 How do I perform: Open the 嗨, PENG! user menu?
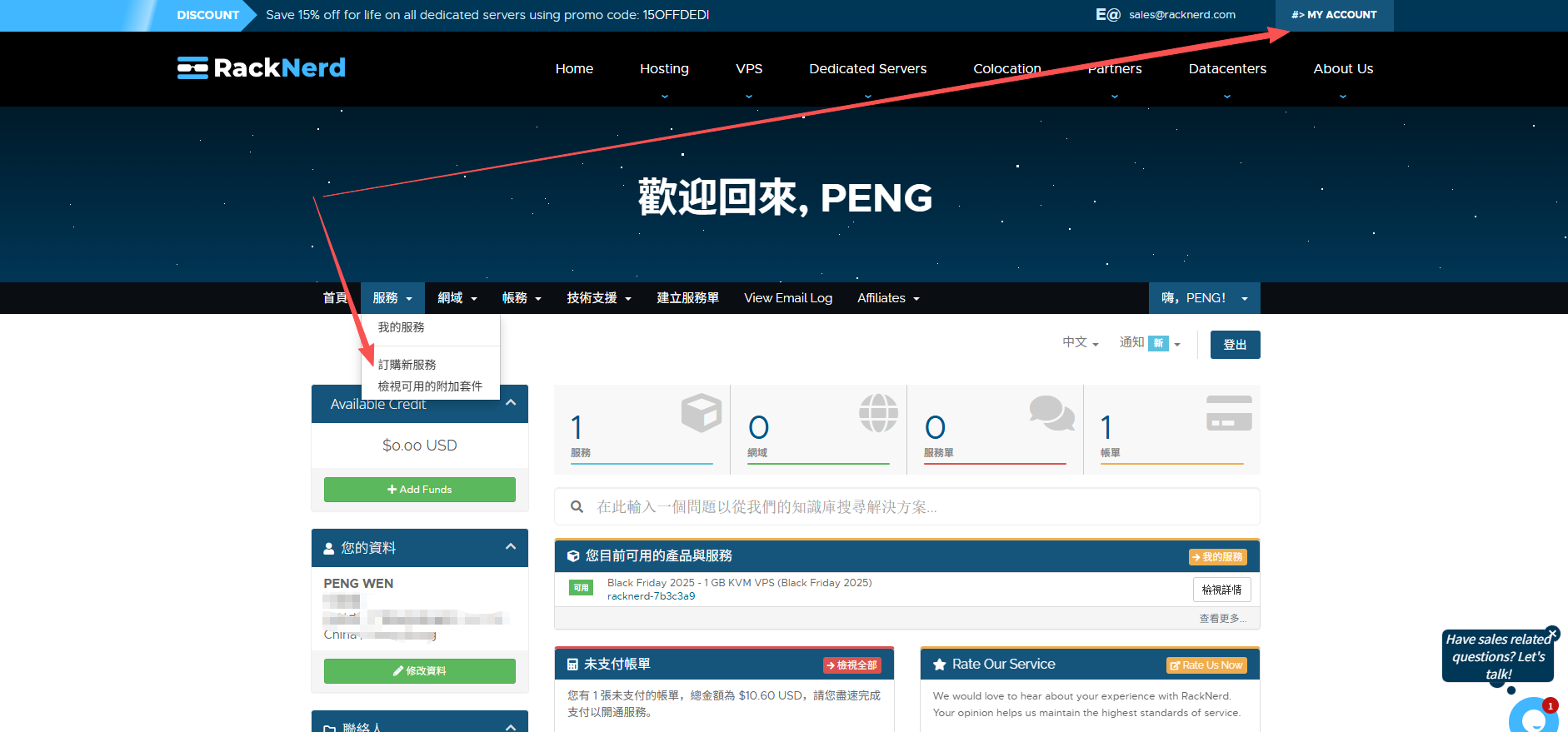coord(1205,298)
